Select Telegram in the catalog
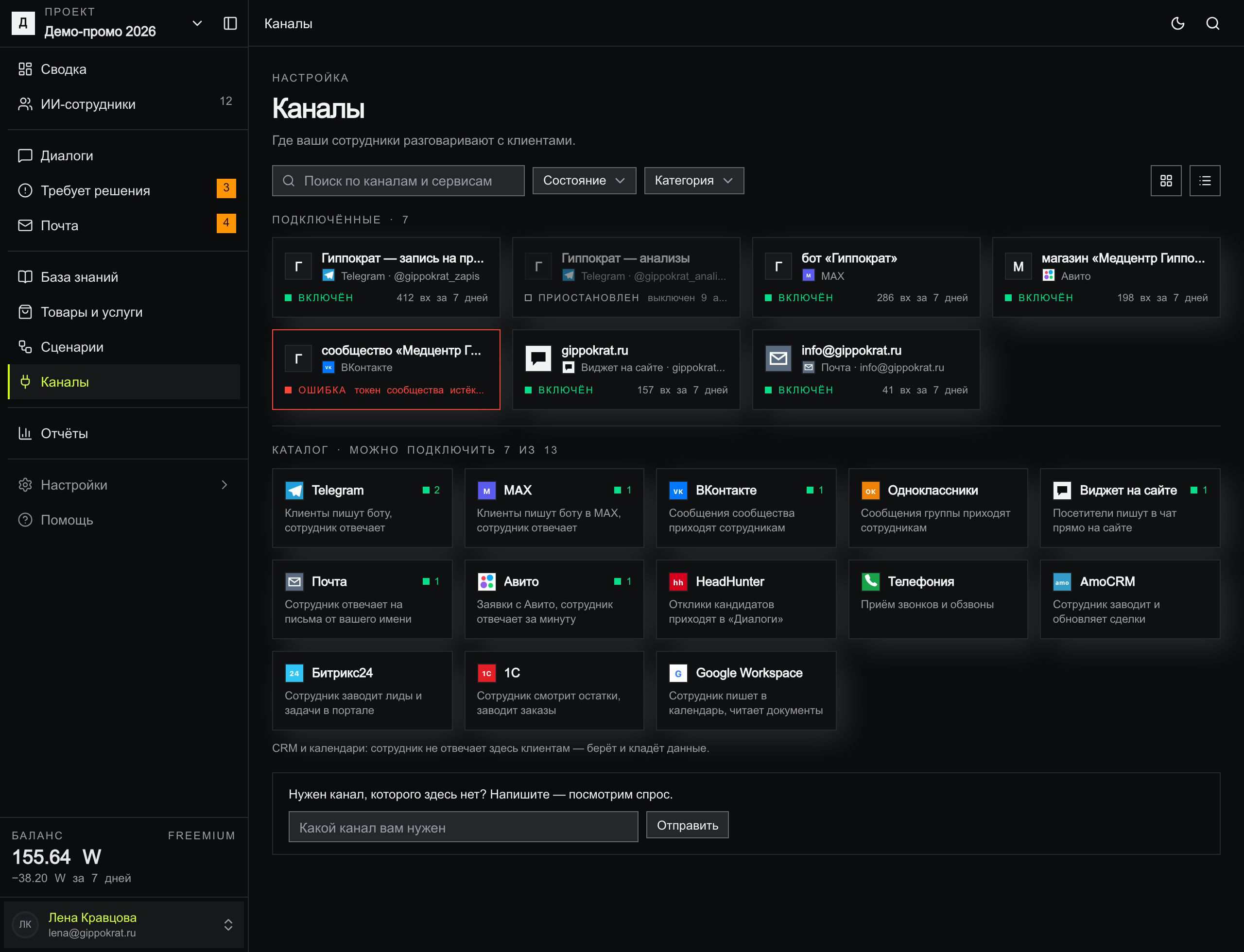 363,508
